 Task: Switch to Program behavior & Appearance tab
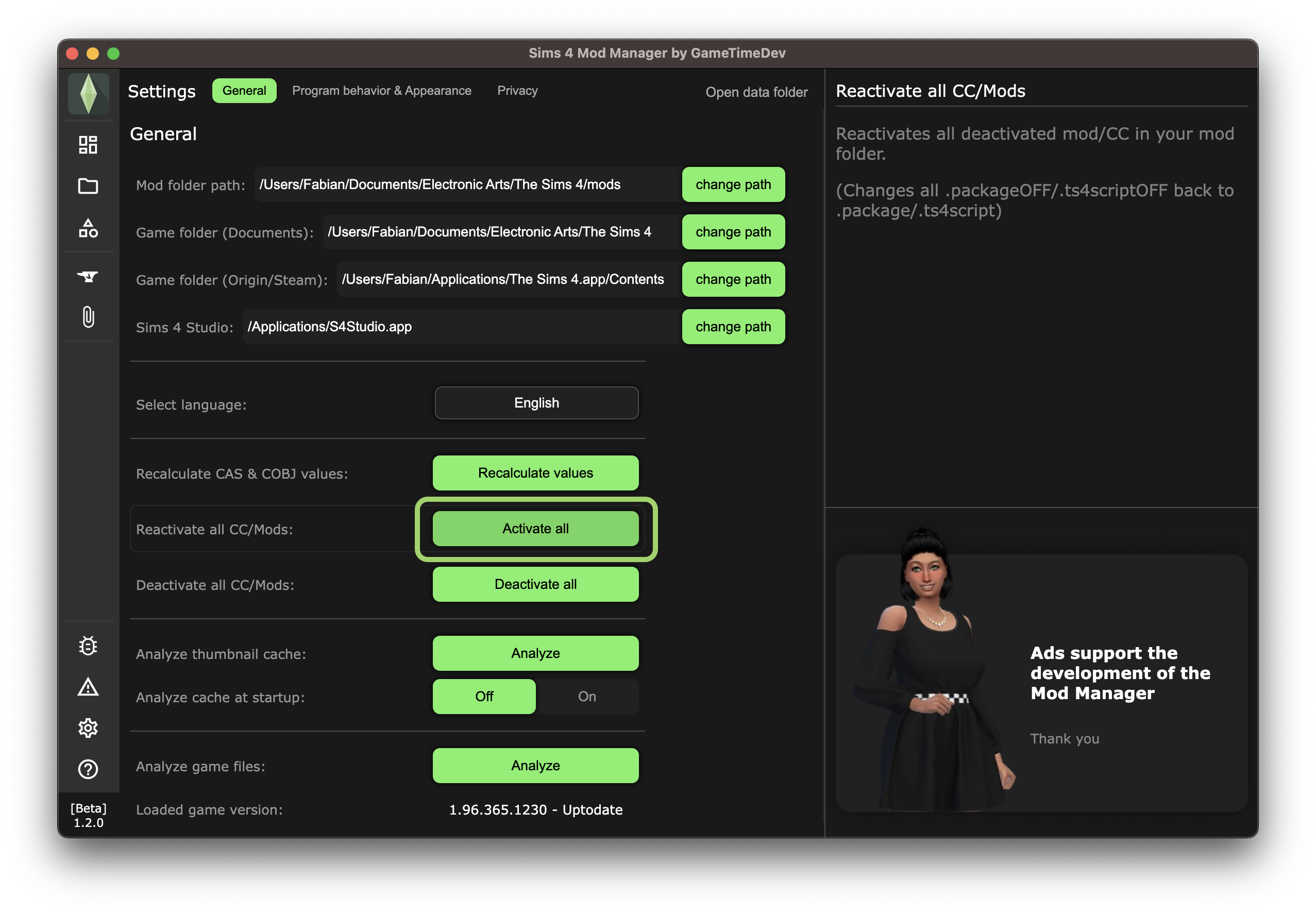381,91
